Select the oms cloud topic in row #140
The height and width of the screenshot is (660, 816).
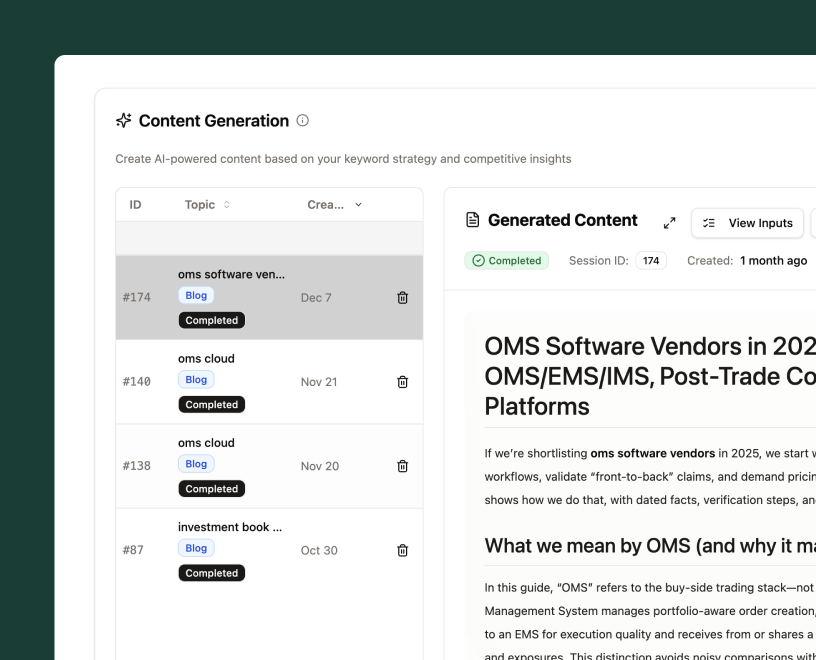point(206,359)
